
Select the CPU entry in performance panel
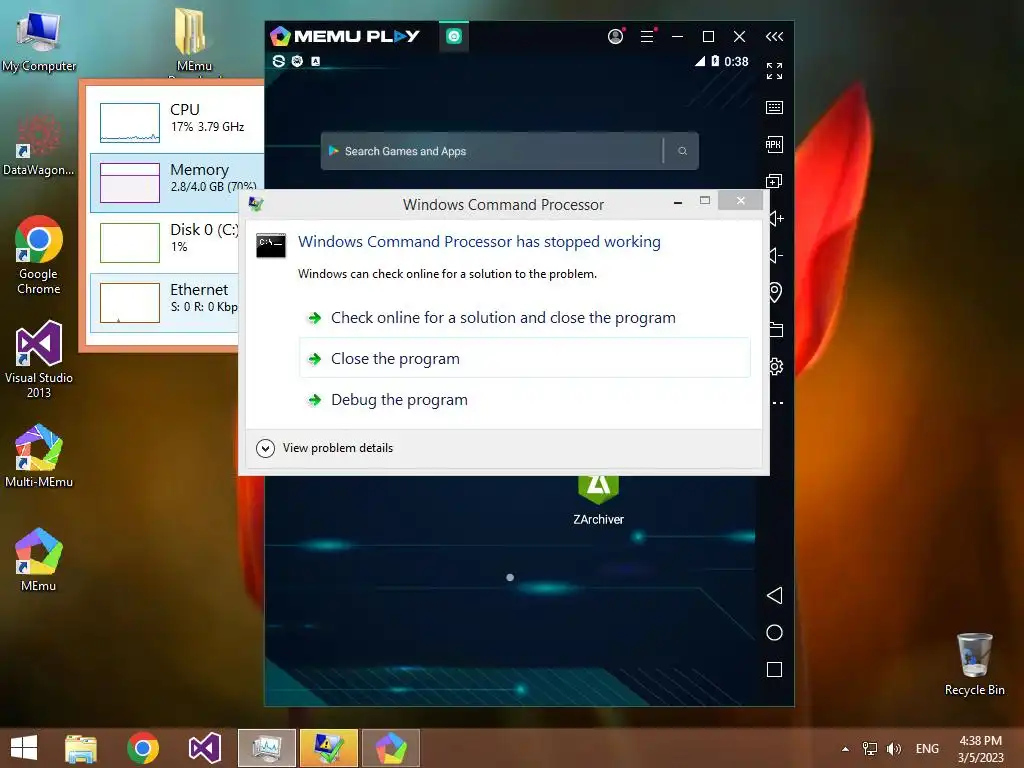pyautogui.click(x=177, y=121)
